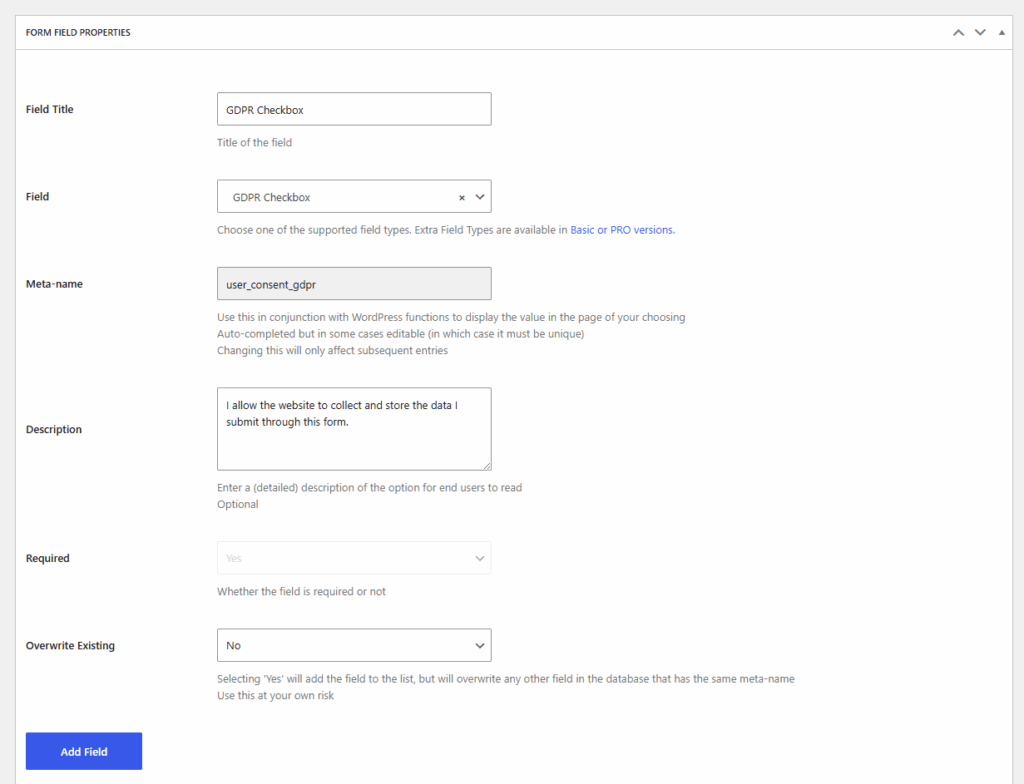Move the panel down using the down-arrow icon
The height and width of the screenshot is (784, 1024).
pyautogui.click(x=980, y=31)
